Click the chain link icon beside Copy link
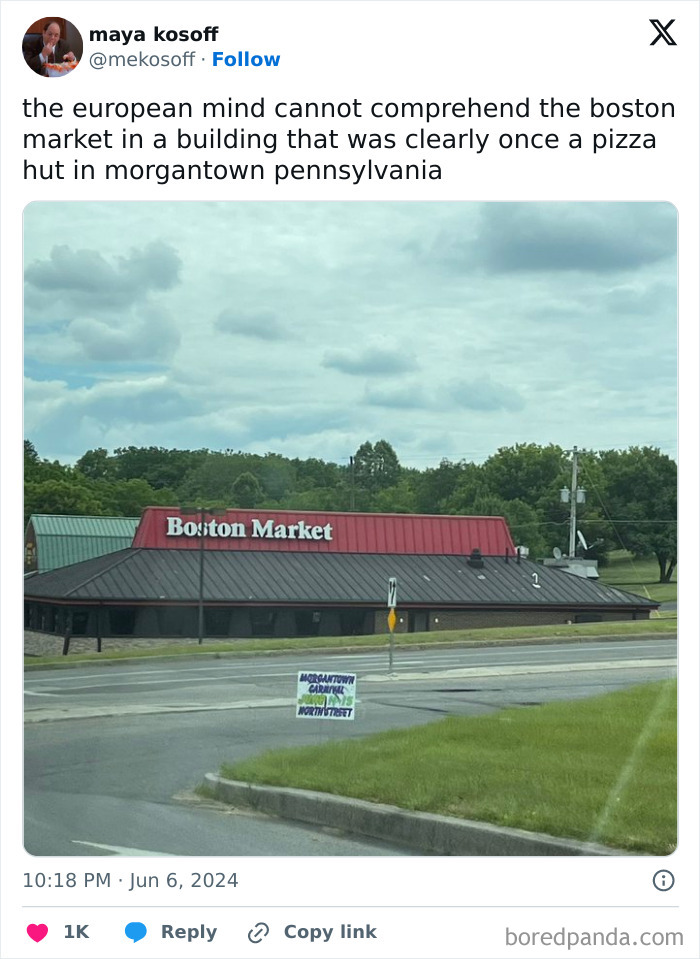Image resolution: width=700 pixels, height=959 pixels. (x=258, y=933)
